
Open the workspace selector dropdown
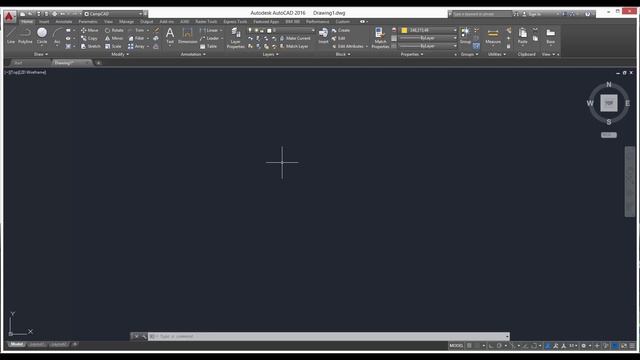[x=113, y=14]
